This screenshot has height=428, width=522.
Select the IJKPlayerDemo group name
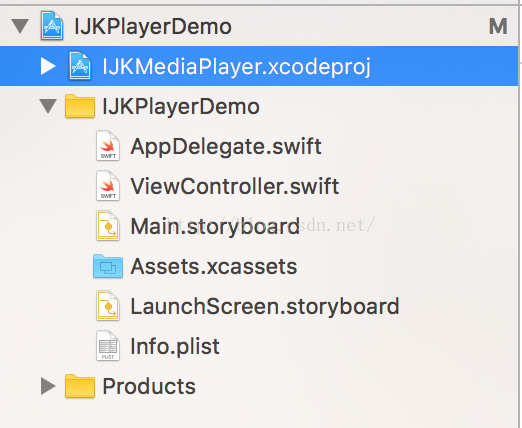coord(181,107)
